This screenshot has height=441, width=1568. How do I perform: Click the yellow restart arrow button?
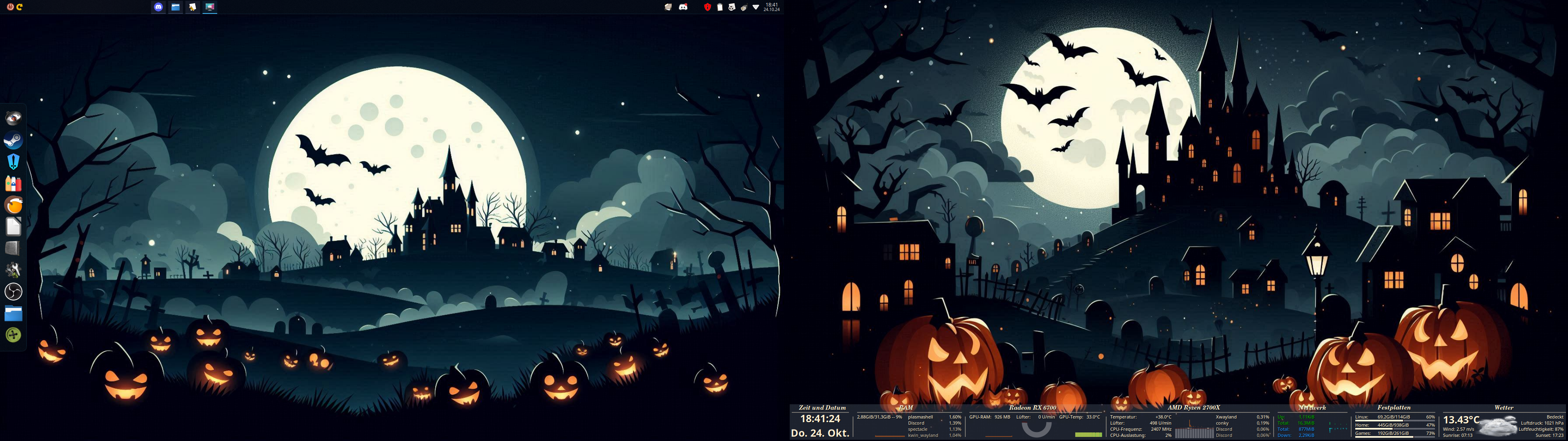[x=20, y=7]
